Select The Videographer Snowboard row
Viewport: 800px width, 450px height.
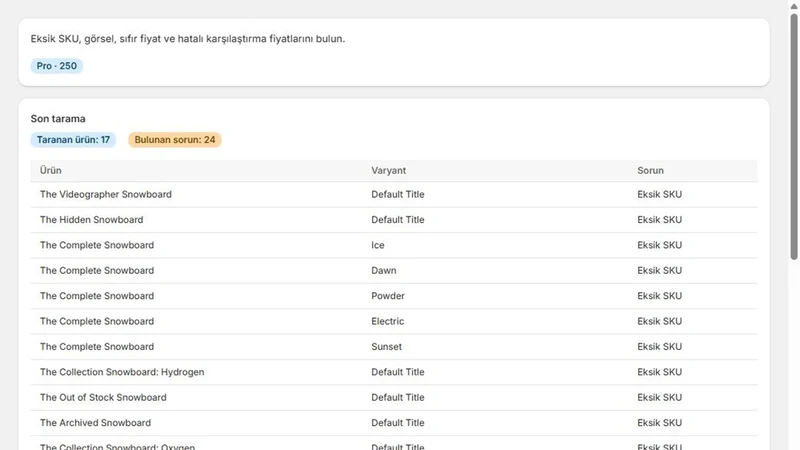[394, 194]
